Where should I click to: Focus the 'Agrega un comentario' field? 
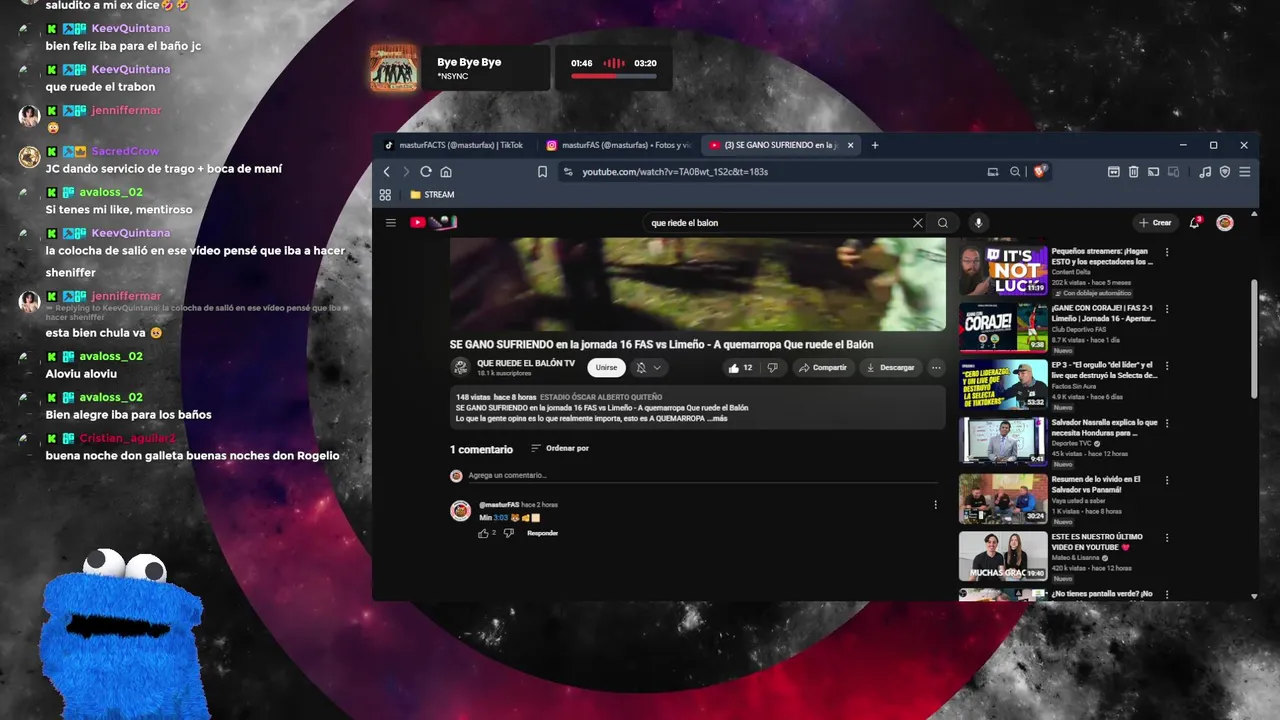tap(705, 476)
